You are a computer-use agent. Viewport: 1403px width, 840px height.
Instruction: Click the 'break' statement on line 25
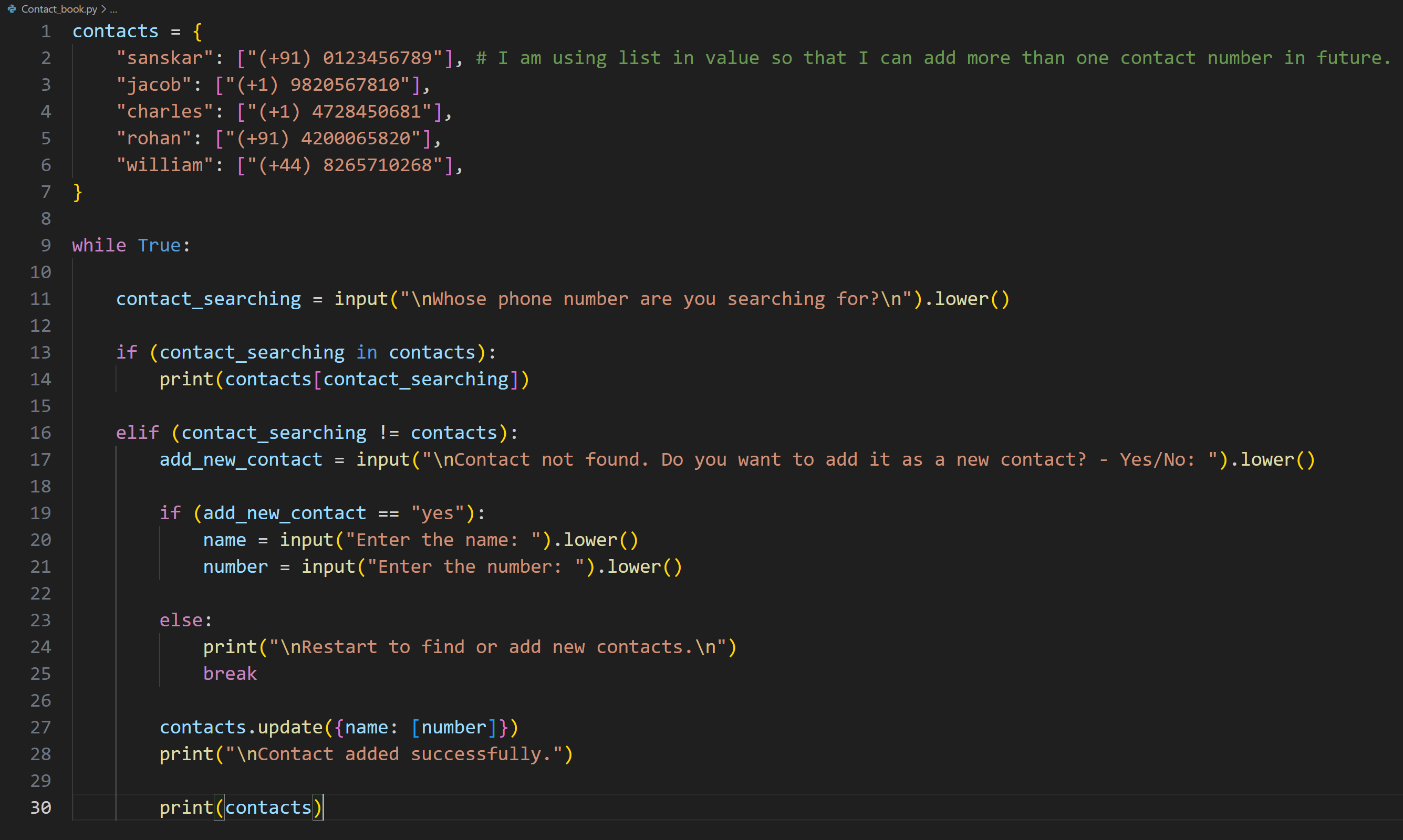(230, 674)
